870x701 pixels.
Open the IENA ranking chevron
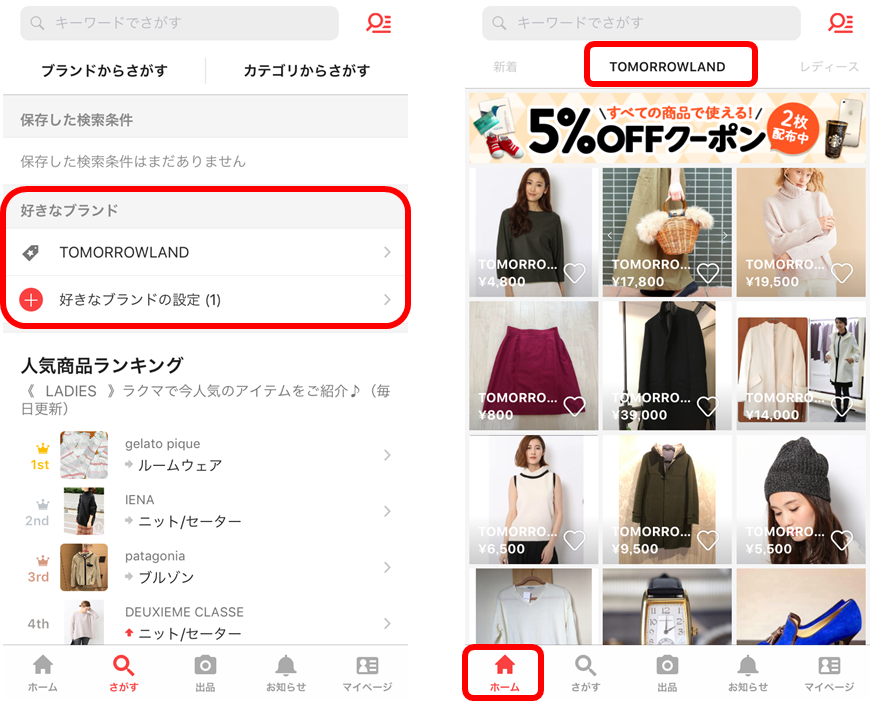pos(387,511)
